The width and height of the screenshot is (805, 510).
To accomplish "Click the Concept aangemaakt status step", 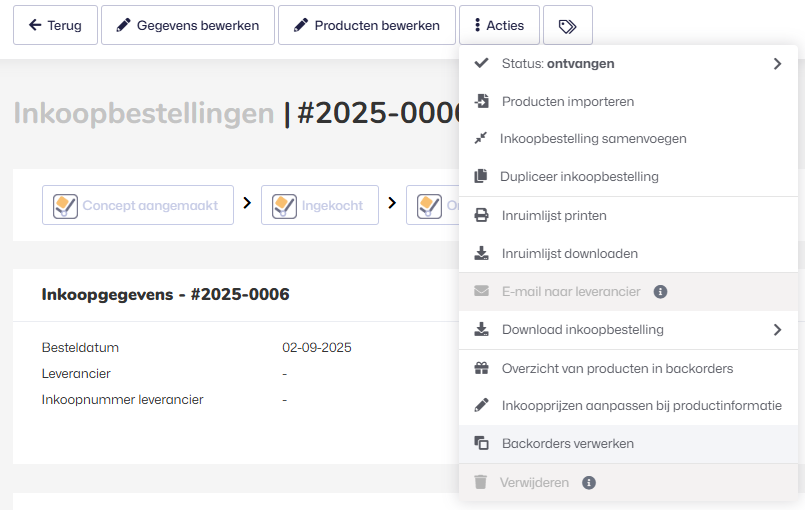I will [137, 205].
